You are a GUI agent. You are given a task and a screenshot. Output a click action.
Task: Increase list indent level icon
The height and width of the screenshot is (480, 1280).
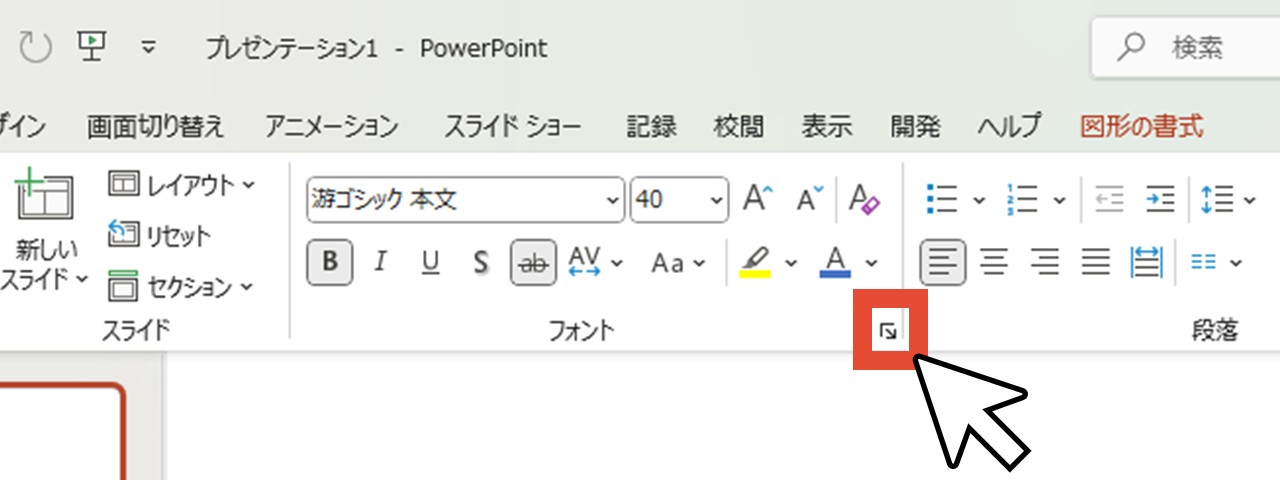1160,199
